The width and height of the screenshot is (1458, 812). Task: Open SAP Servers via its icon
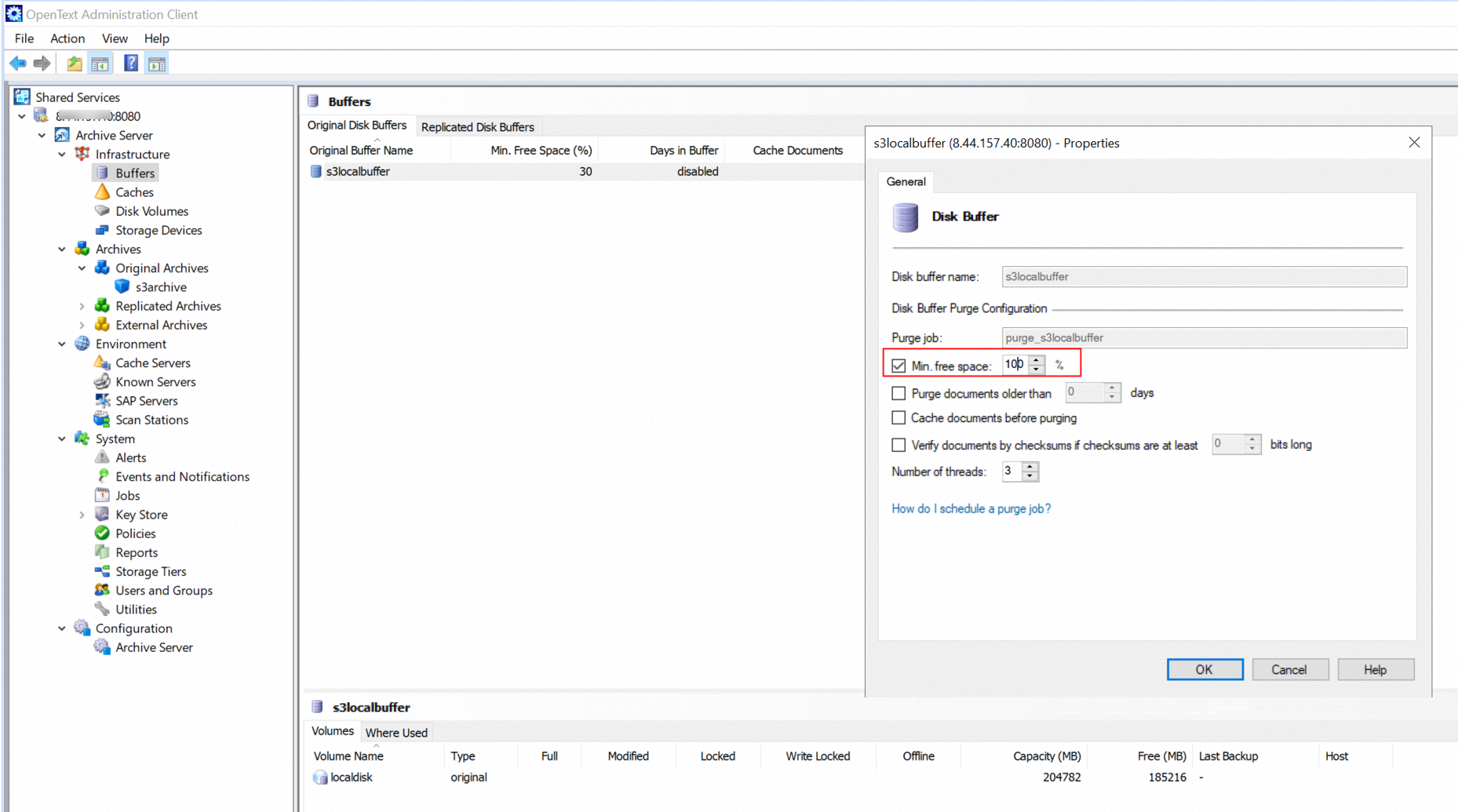point(102,401)
